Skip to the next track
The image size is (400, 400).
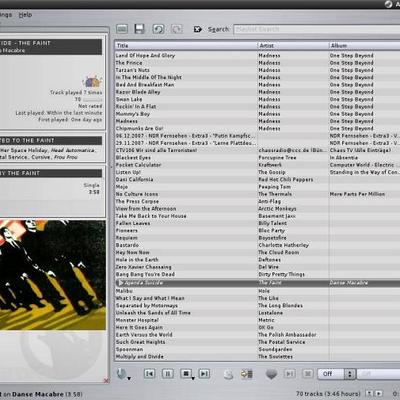click(204, 374)
